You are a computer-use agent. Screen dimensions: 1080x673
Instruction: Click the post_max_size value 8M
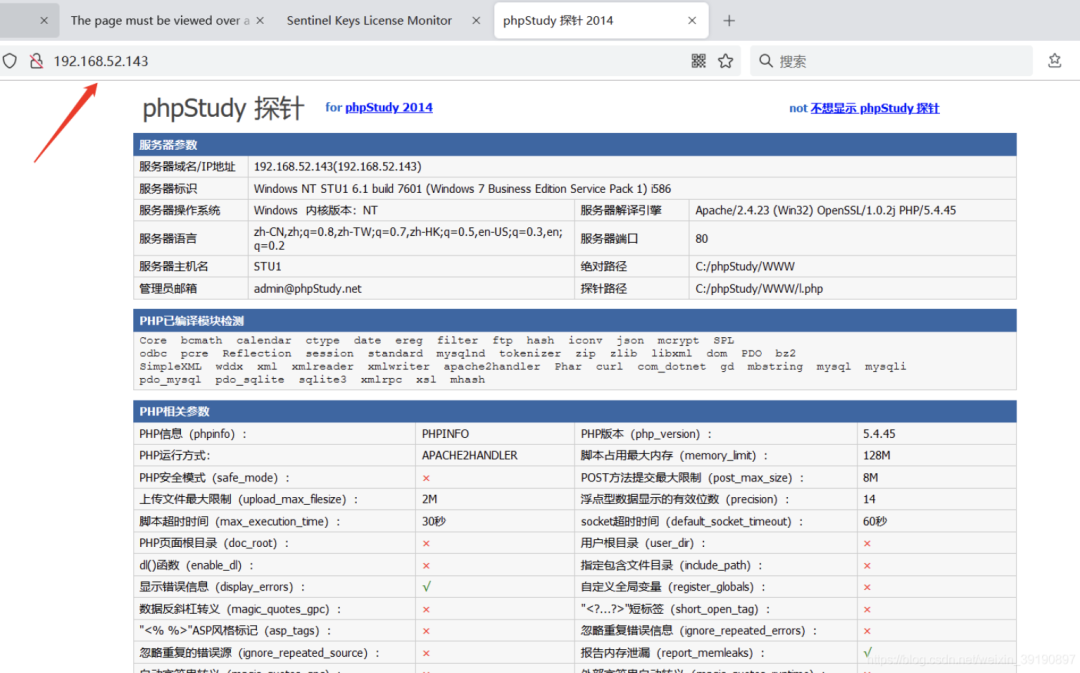point(870,477)
